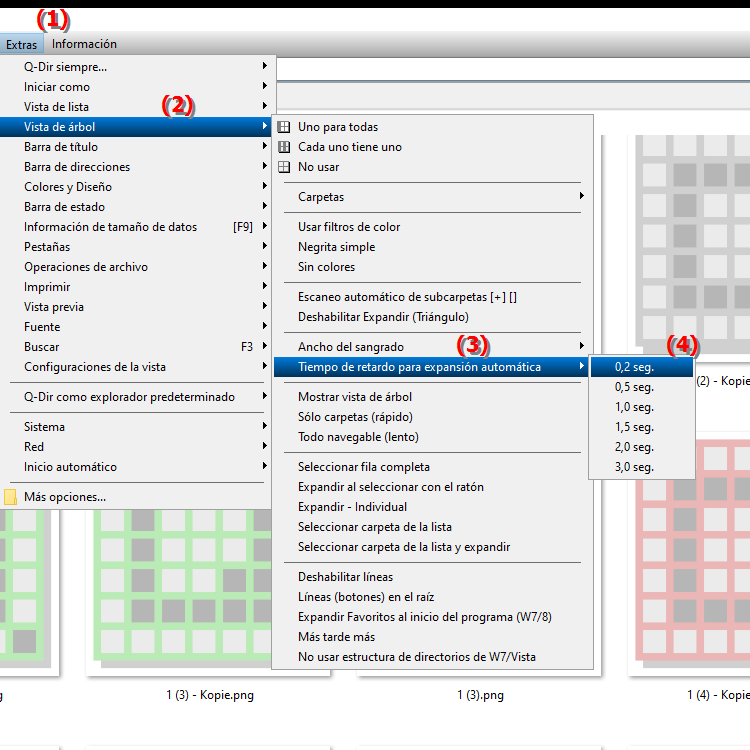Toggle 'Negrita simple' option

coord(432,247)
